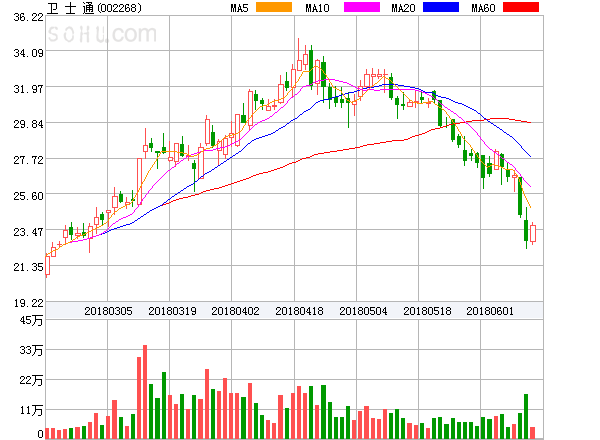This screenshot has height=440, width=600.
Task: Click the 33万 volume axis label
Action: click(31, 350)
